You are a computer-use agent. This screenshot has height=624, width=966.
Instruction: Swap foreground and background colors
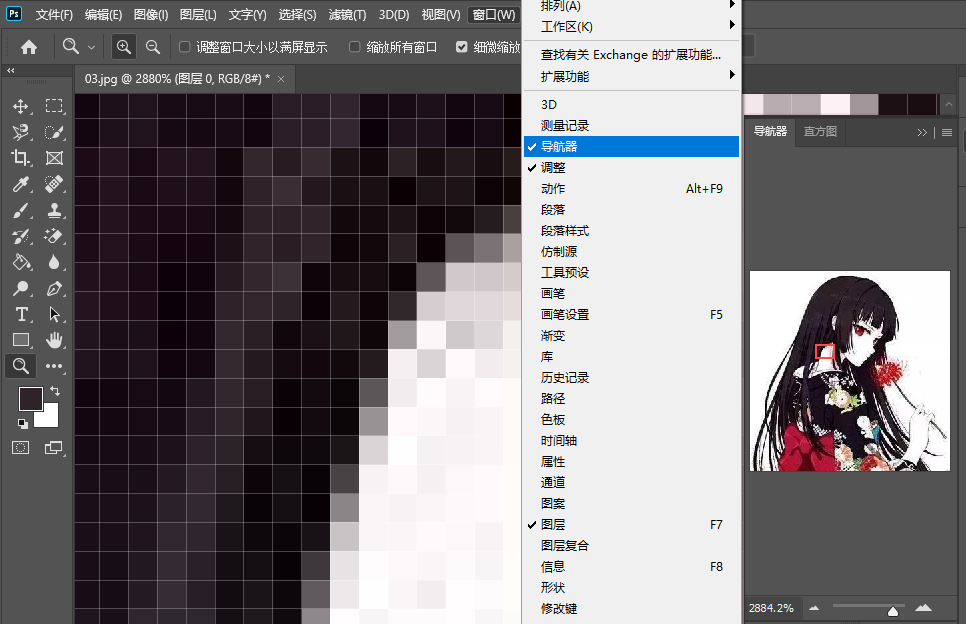tap(55, 391)
